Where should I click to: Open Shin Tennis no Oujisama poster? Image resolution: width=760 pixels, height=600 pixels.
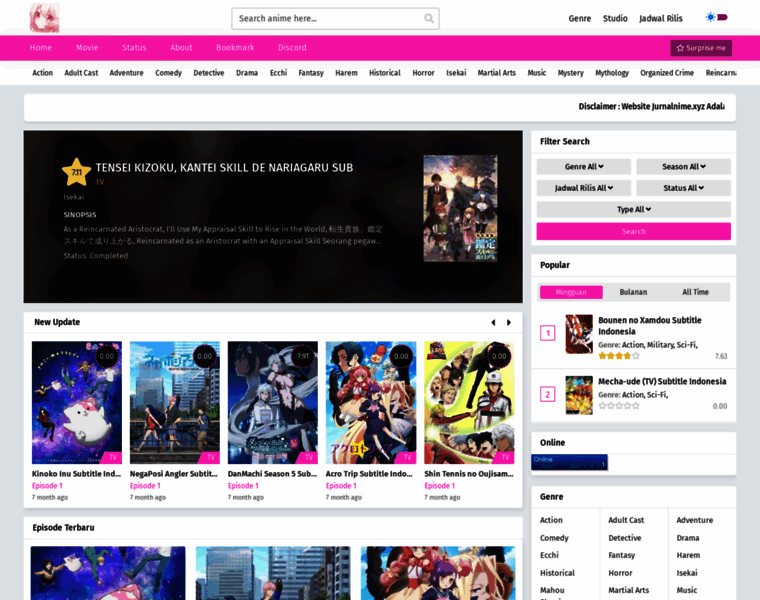(469, 403)
